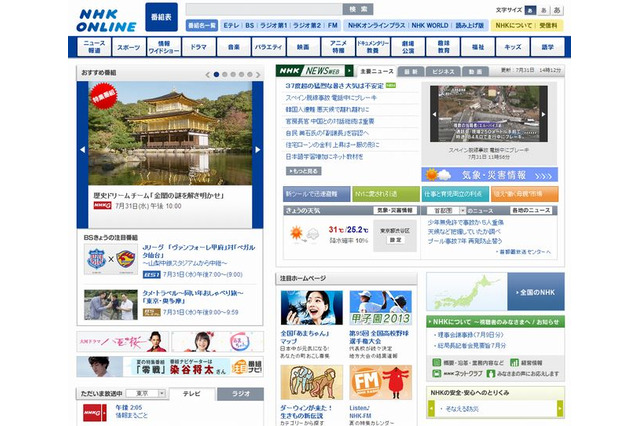Open the orange FM radio thumbnail

pos(380,382)
